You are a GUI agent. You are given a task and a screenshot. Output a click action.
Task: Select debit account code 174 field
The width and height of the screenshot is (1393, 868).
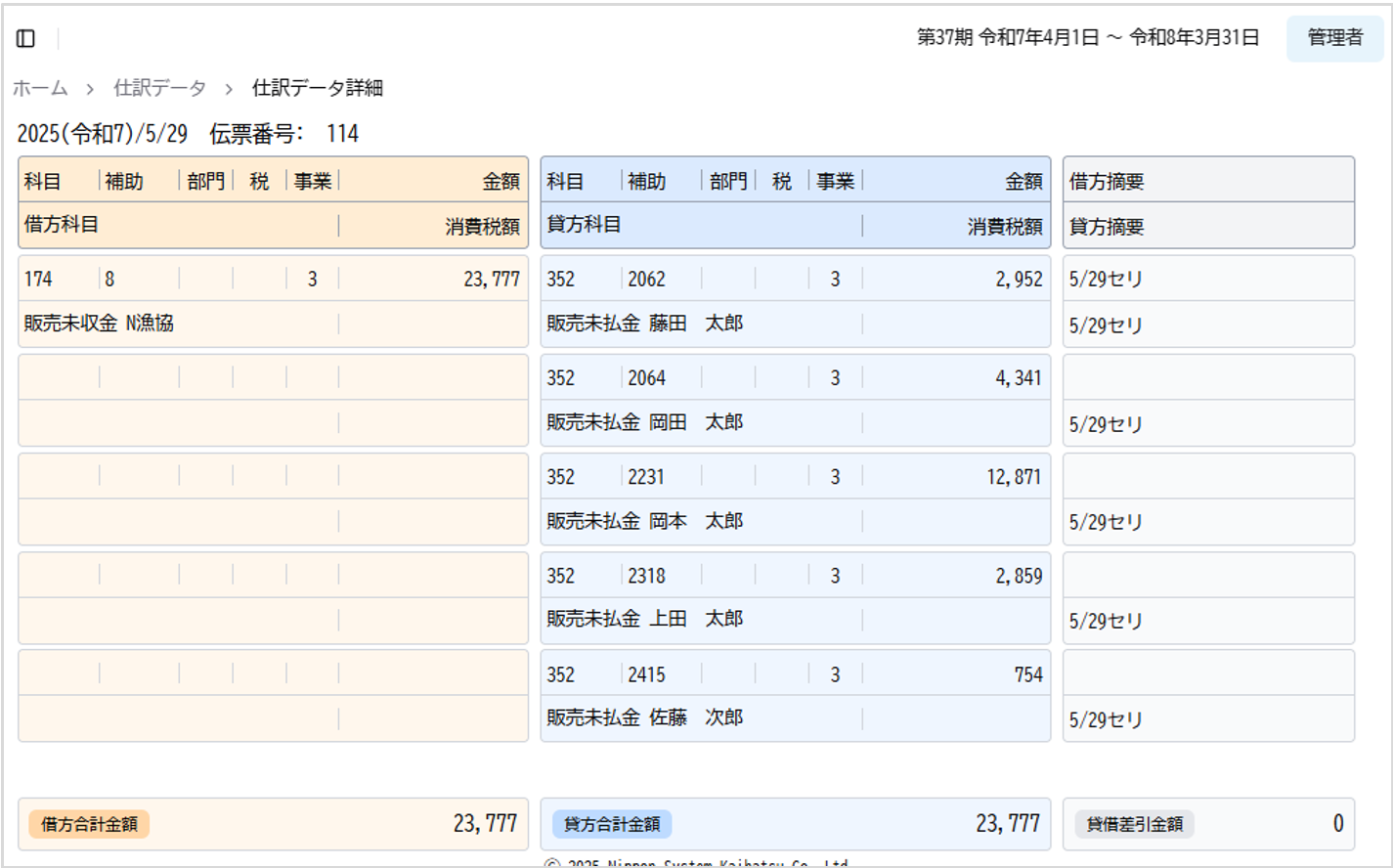39,280
